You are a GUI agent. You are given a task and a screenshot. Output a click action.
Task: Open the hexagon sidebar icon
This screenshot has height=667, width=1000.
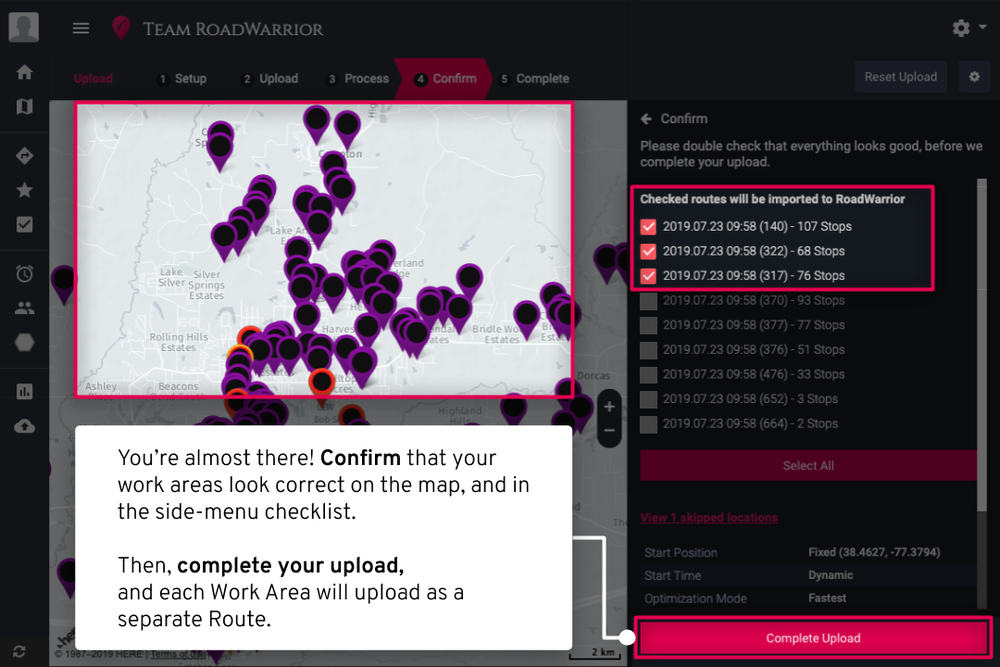[x=24, y=342]
